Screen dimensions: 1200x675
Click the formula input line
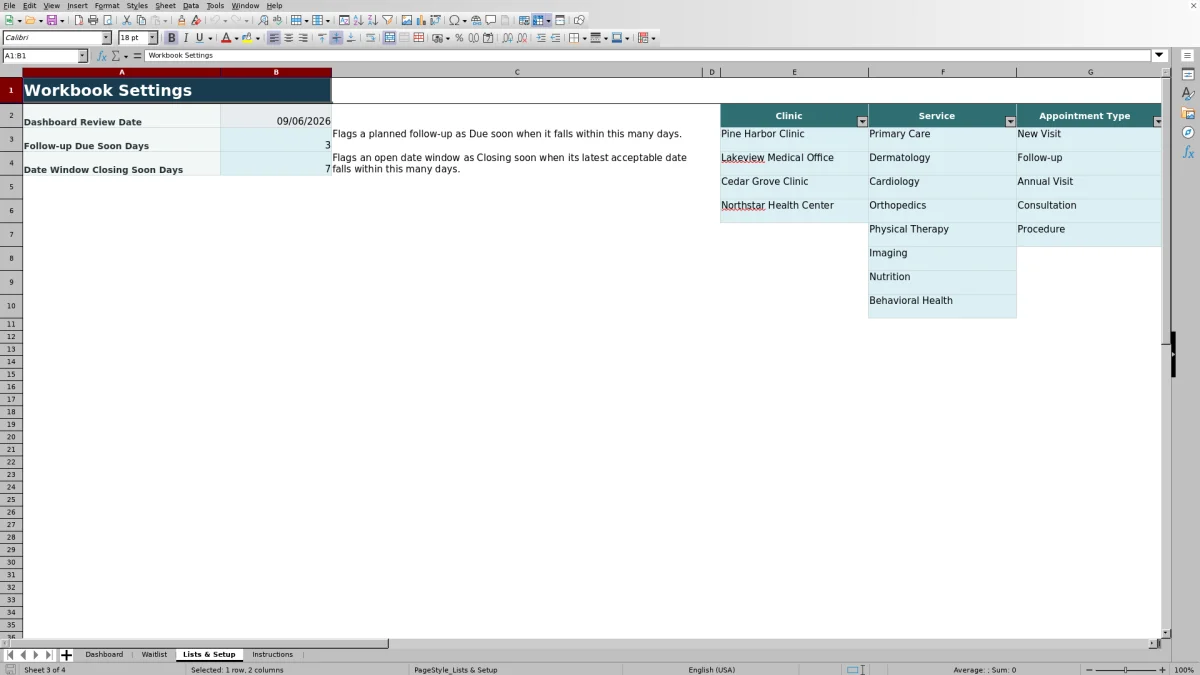648,56
